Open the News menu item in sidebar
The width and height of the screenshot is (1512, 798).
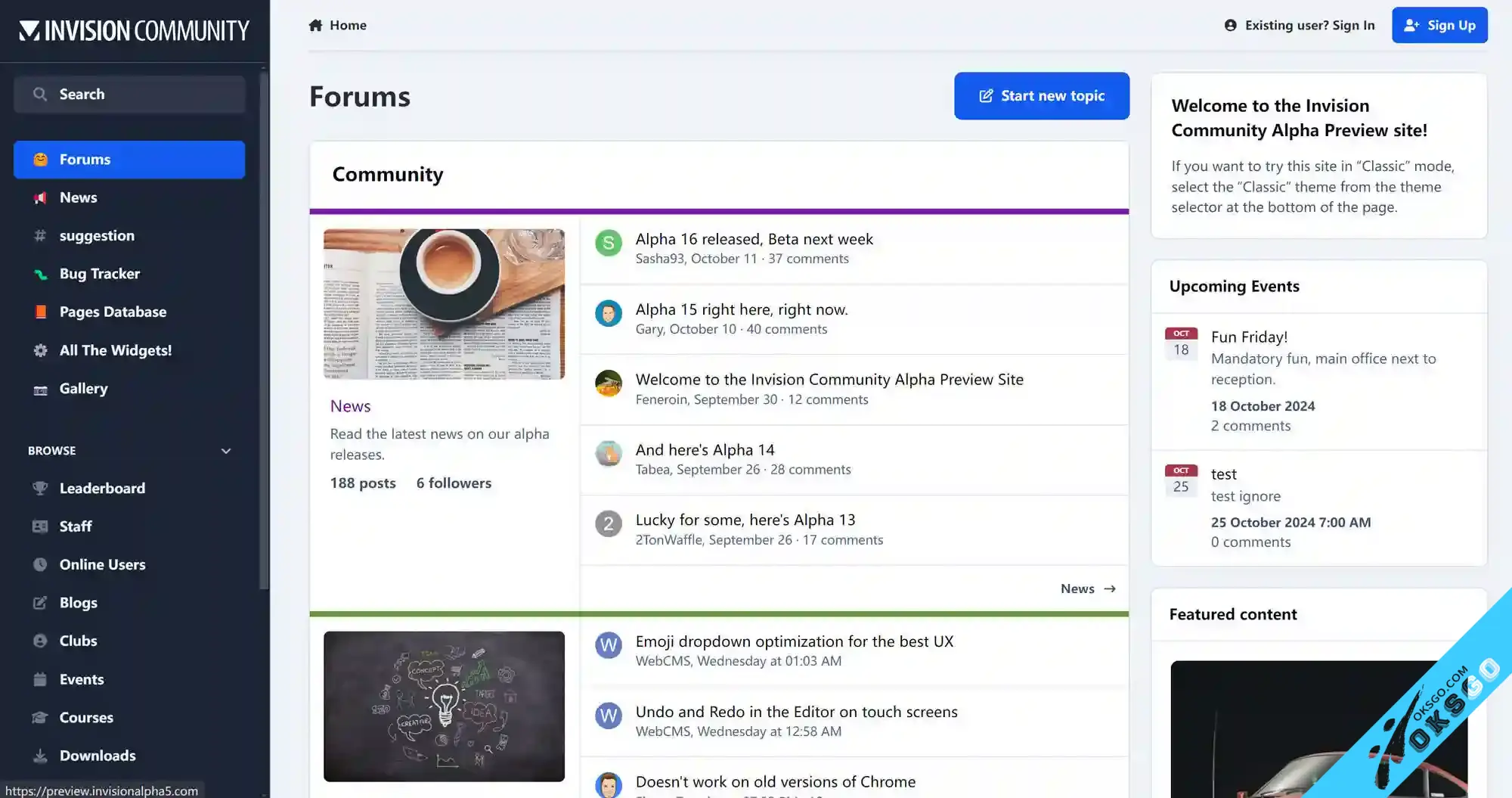pos(78,197)
